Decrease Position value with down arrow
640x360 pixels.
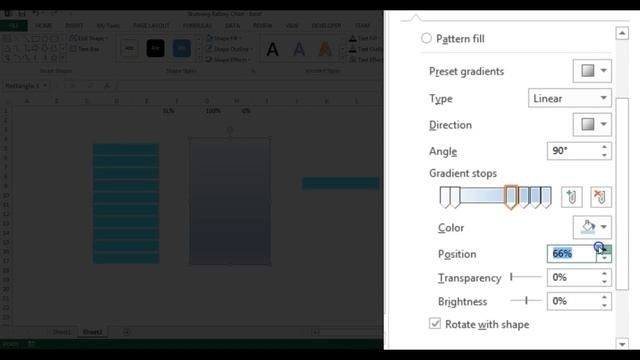click(604, 258)
